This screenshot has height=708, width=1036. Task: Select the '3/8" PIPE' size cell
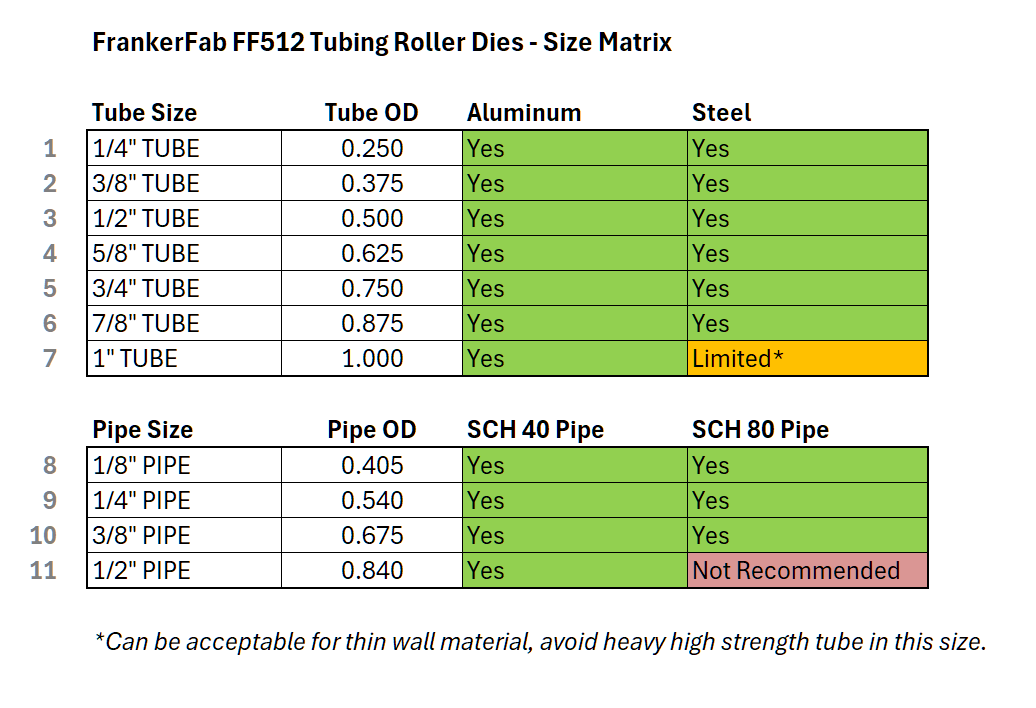[x=183, y=536]
